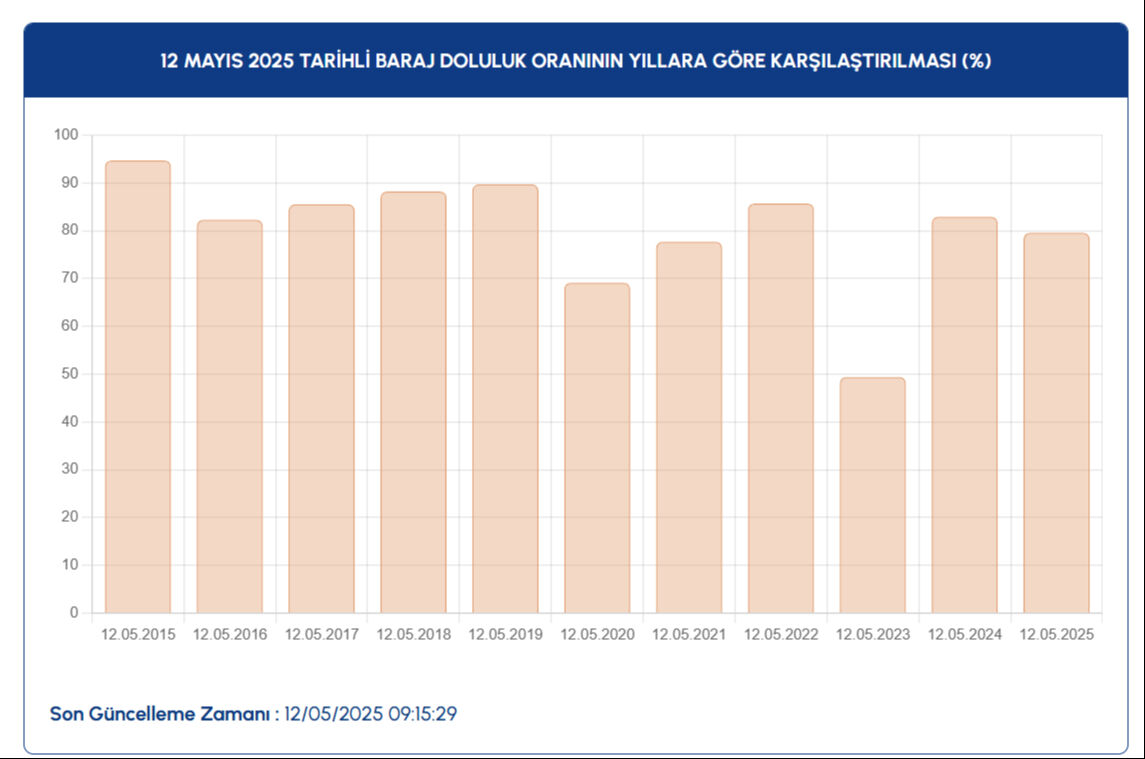
Task: Select the 12.05.2020 bar
Action: tap(597, 448)
